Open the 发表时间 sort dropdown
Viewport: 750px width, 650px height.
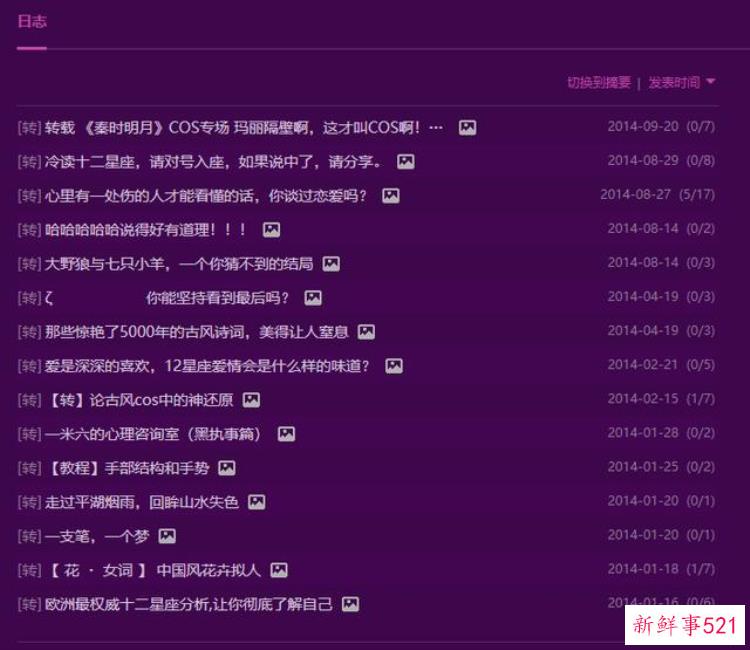[674, 83]
